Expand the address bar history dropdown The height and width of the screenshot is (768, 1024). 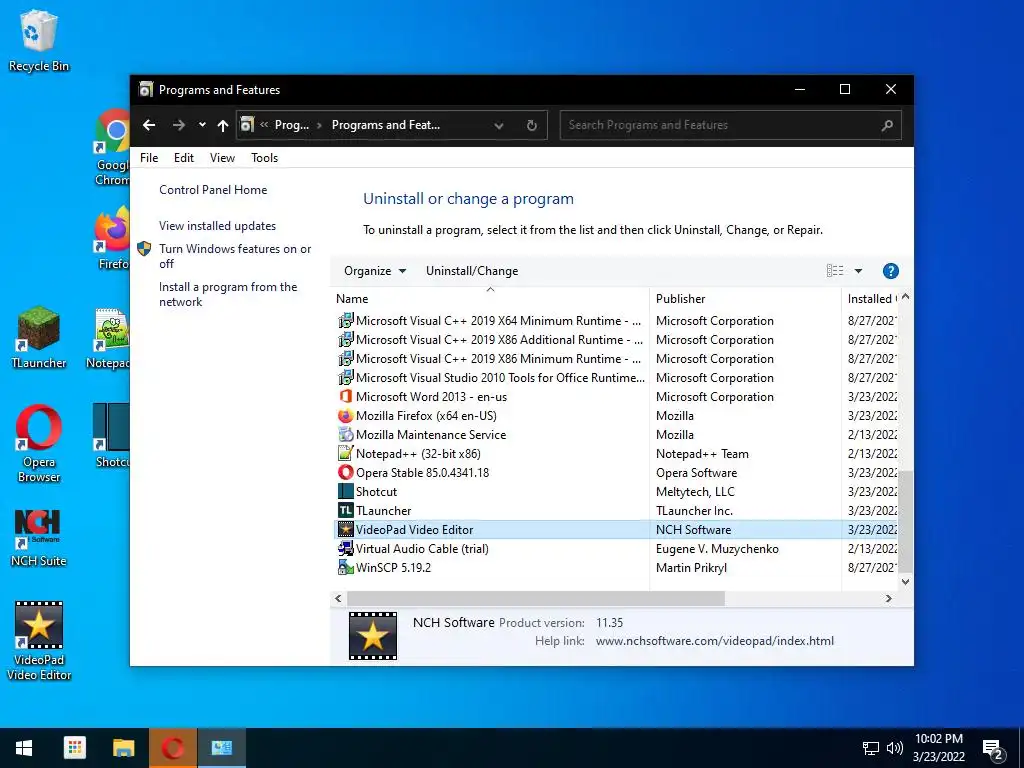(499, 125)
